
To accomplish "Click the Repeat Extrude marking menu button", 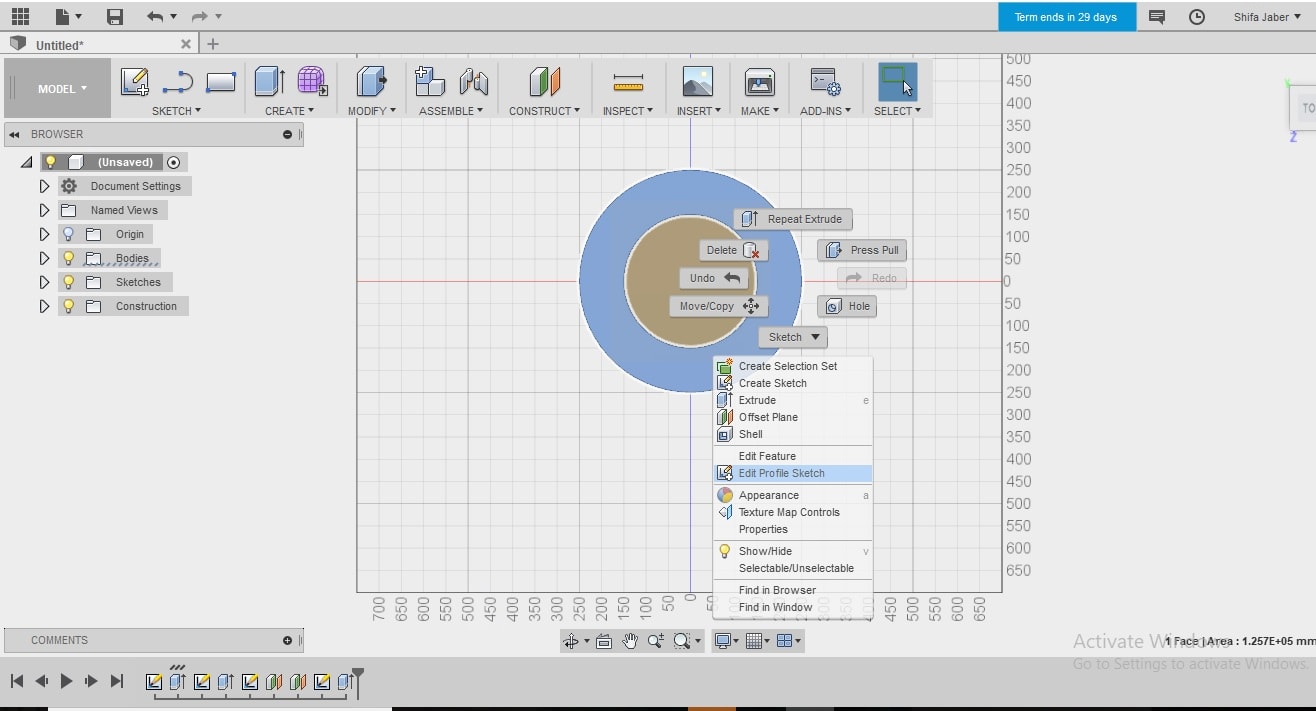I will (x=793, y=219).
